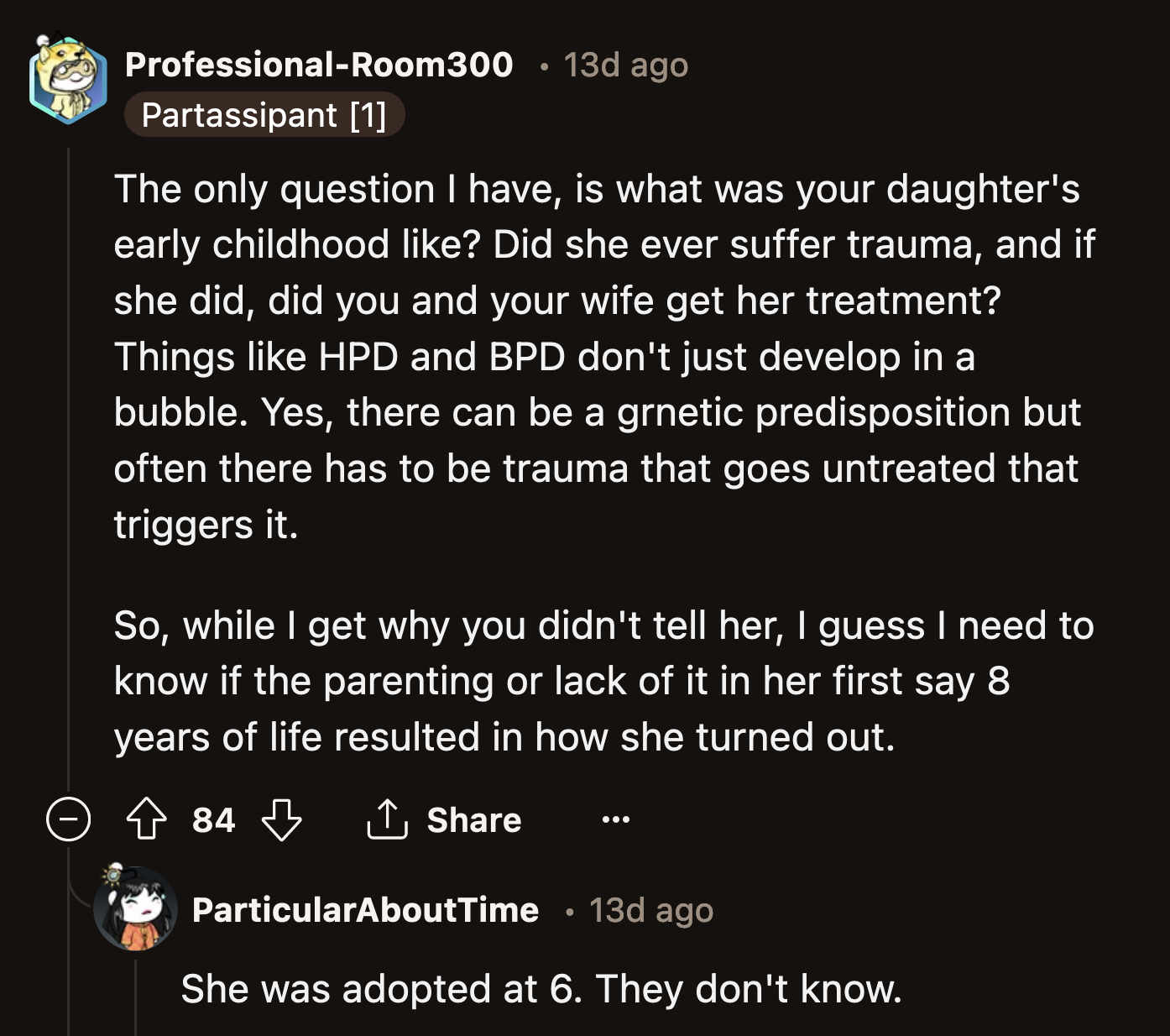
Task: Upvote Professional-Room300's comment
Action: coord(147,820)
